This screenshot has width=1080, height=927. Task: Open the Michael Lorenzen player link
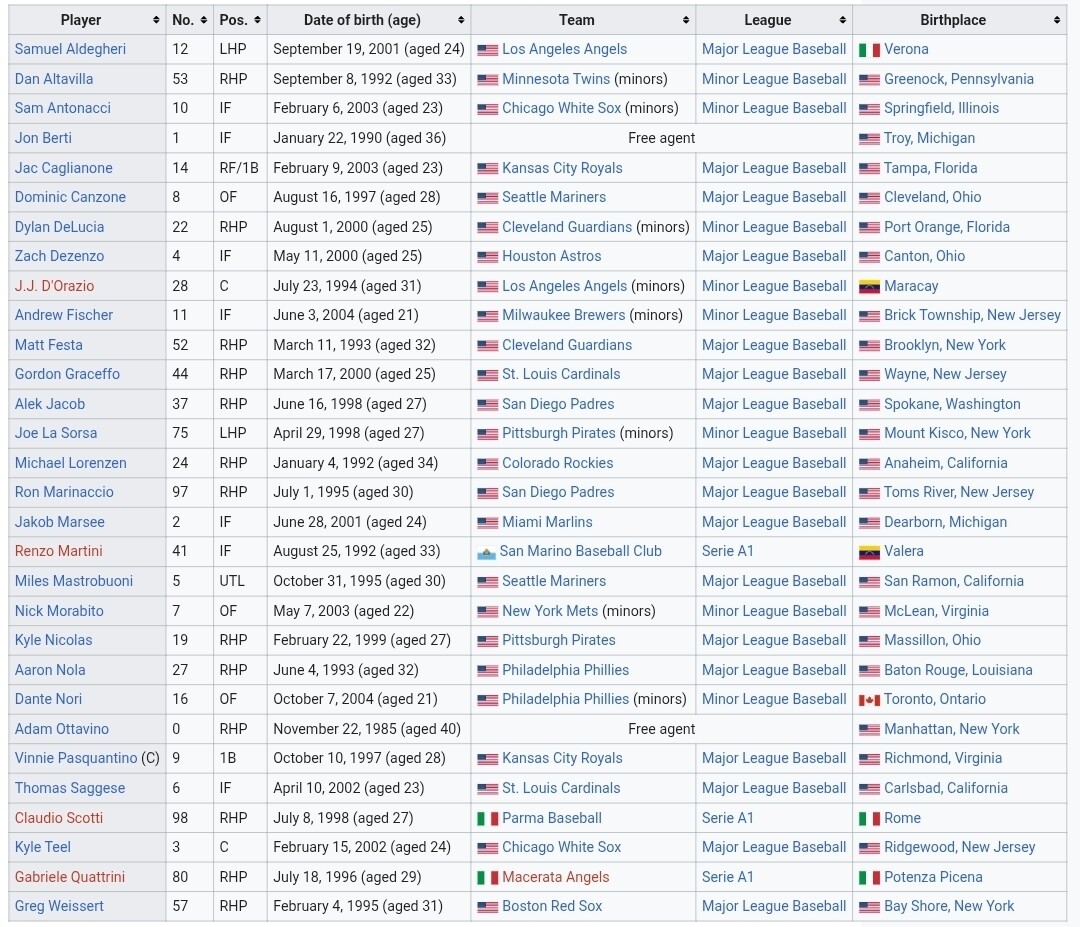click(x=71, y=463)
